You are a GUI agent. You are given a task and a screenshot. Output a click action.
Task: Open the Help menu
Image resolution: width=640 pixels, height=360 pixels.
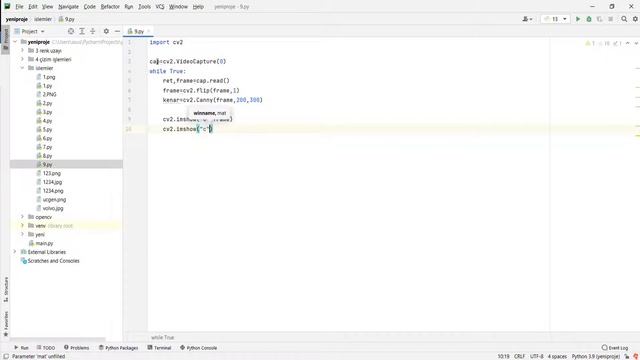point(198,7)
